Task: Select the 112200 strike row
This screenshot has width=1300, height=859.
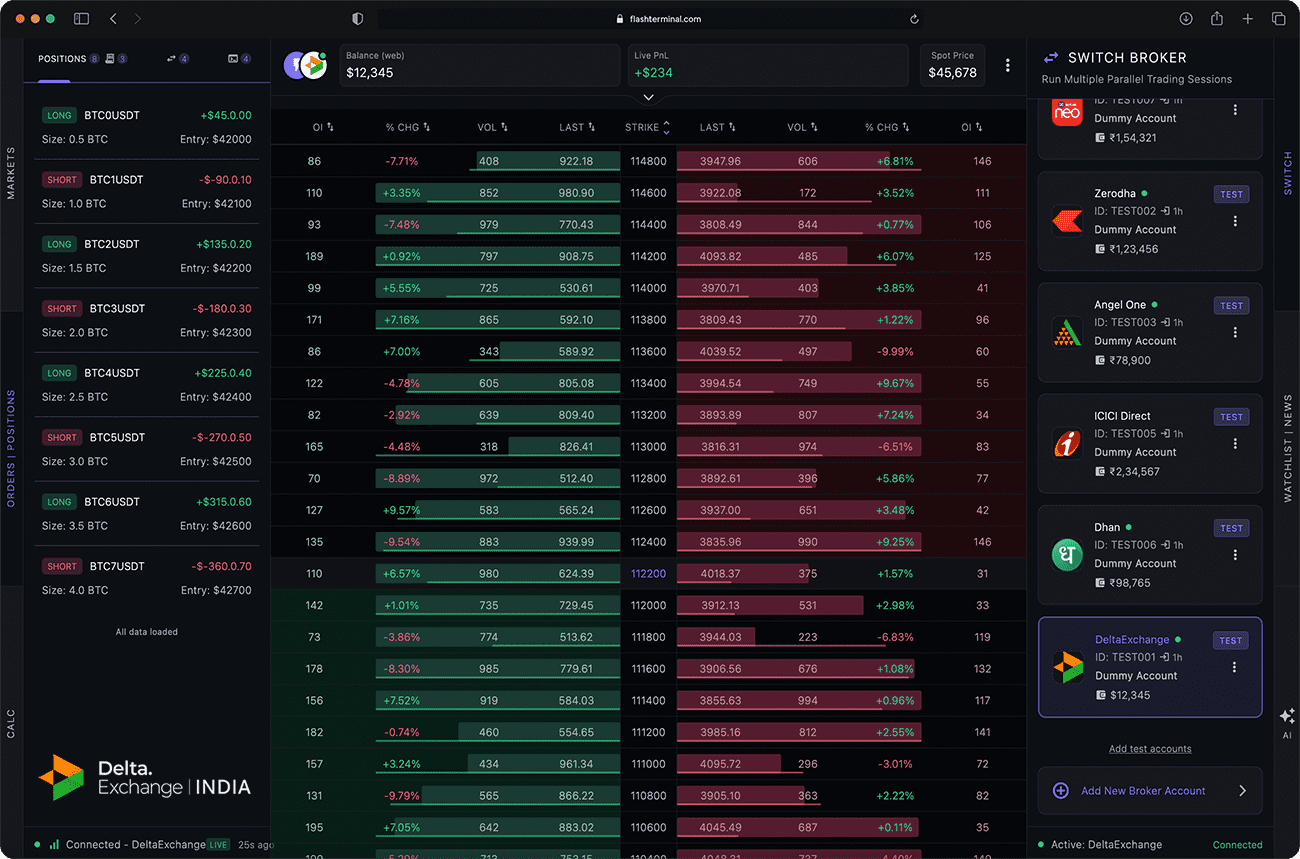Action: coord(648,574)
